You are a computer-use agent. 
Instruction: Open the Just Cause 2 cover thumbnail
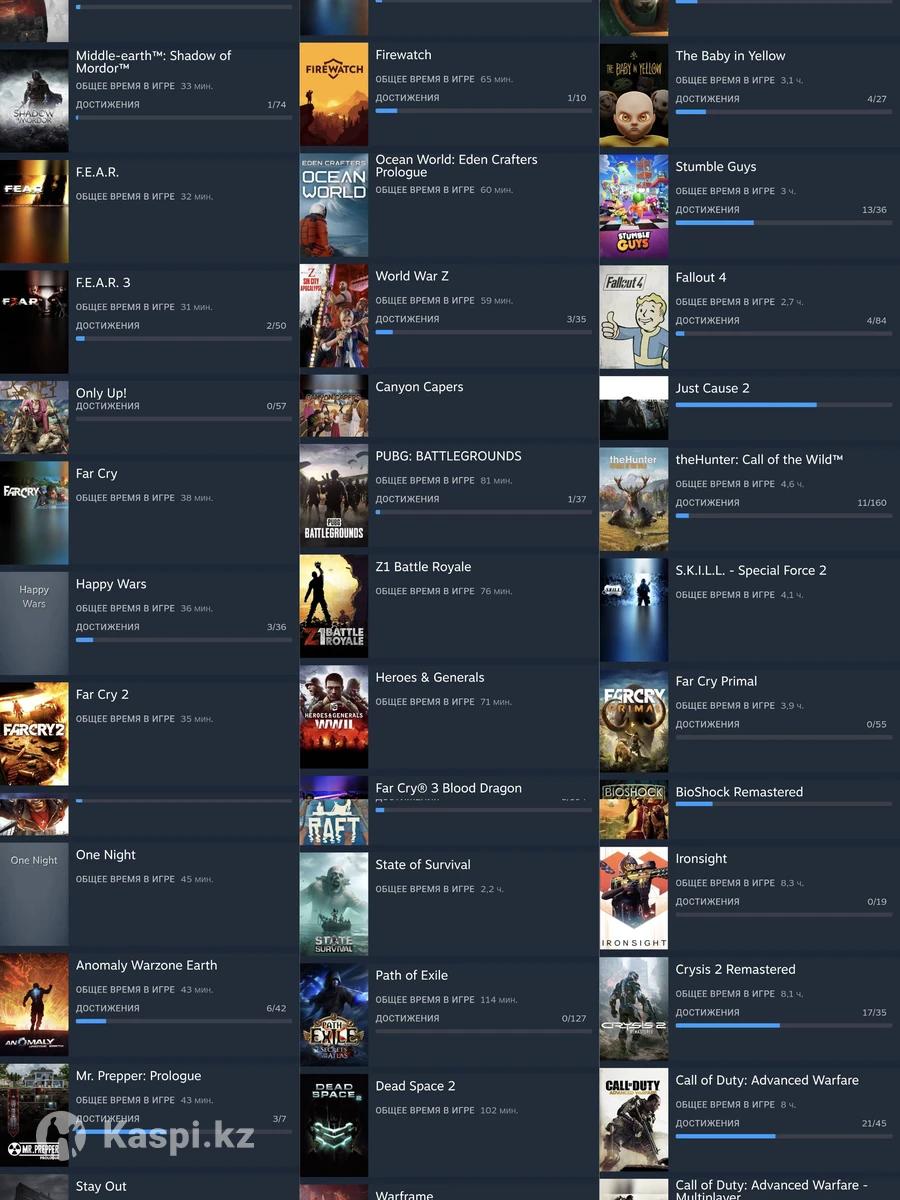[x=634, y=408]
